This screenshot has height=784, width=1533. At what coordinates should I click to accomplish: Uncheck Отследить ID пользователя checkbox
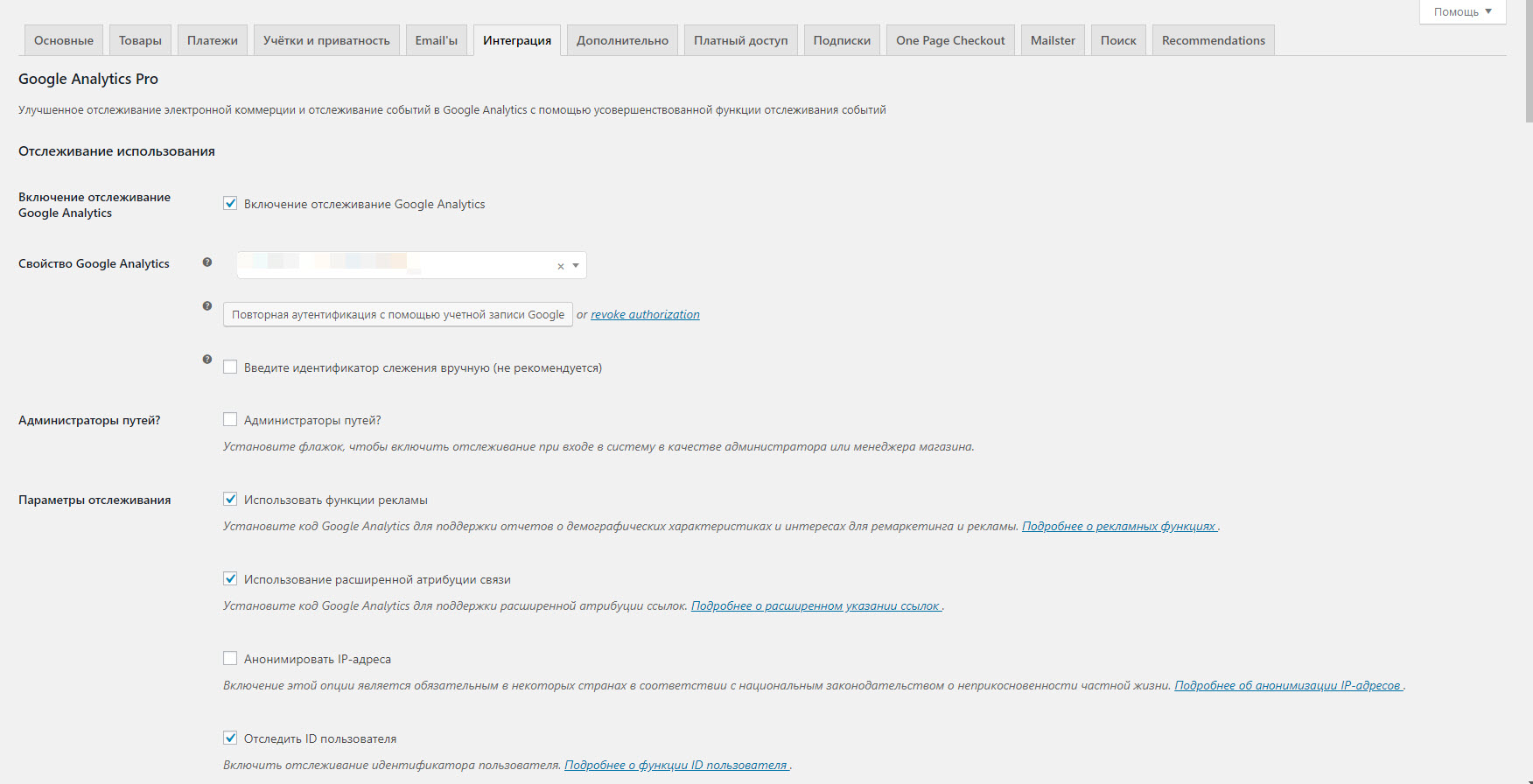pyautogui.click(x=230, y=738)
